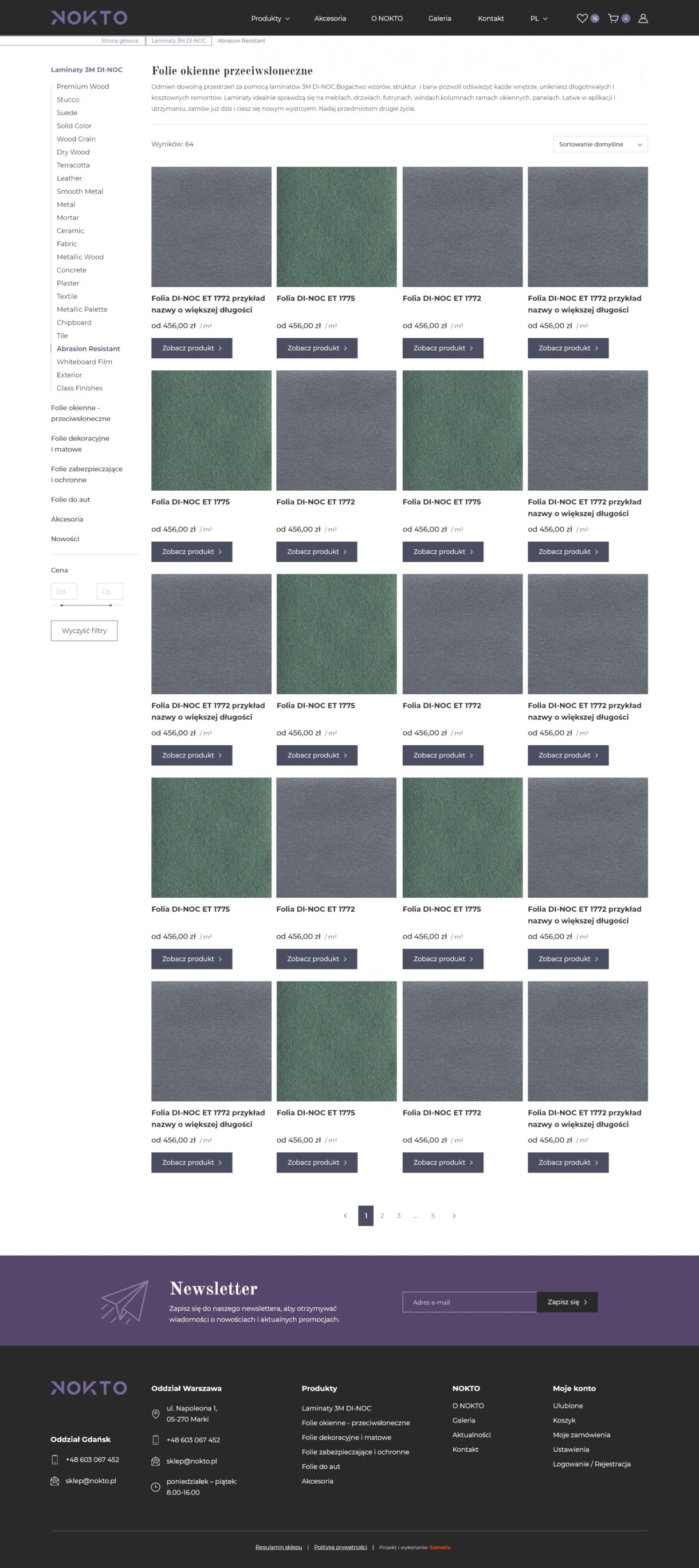
Task: Go to next page with pagination arrow
Action: click(454, 1215)
